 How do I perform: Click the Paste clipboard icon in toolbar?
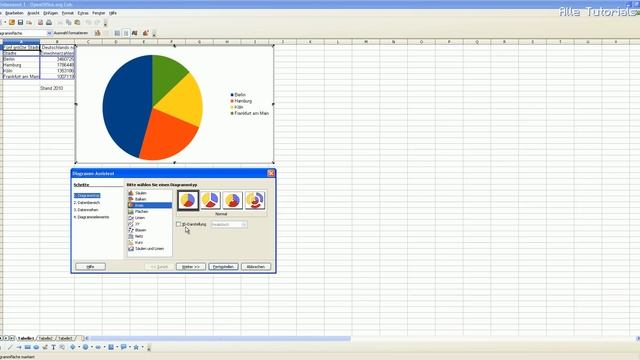77,22
